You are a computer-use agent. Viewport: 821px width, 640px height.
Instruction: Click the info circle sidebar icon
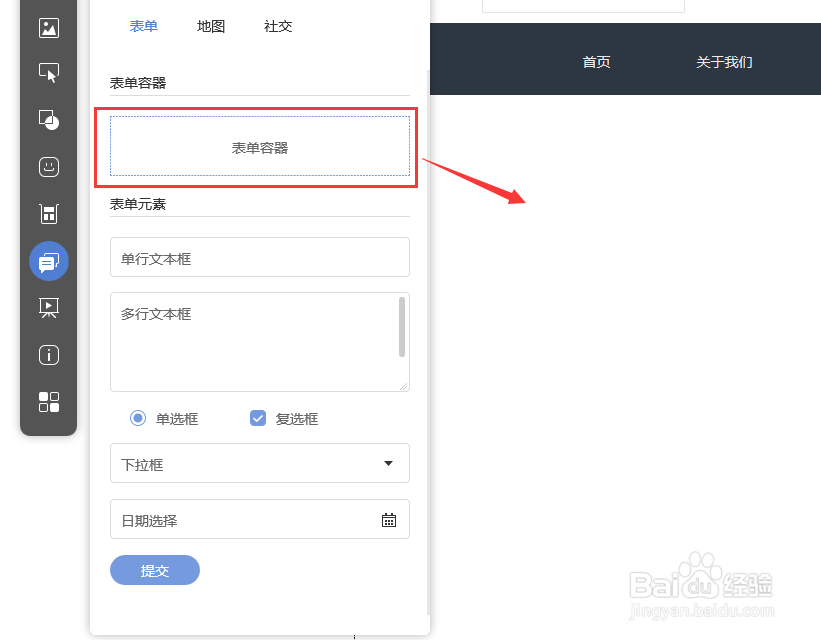pyautogui.click(x=49, y=355)
